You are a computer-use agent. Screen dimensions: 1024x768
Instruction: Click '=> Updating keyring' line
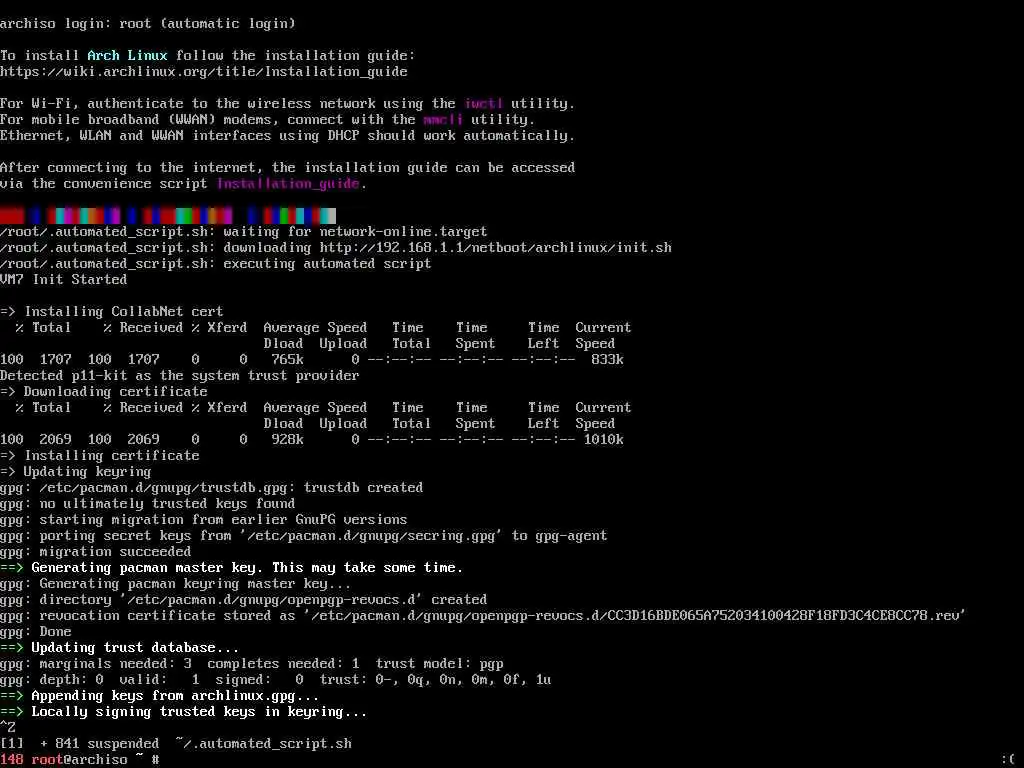(76, 472)
